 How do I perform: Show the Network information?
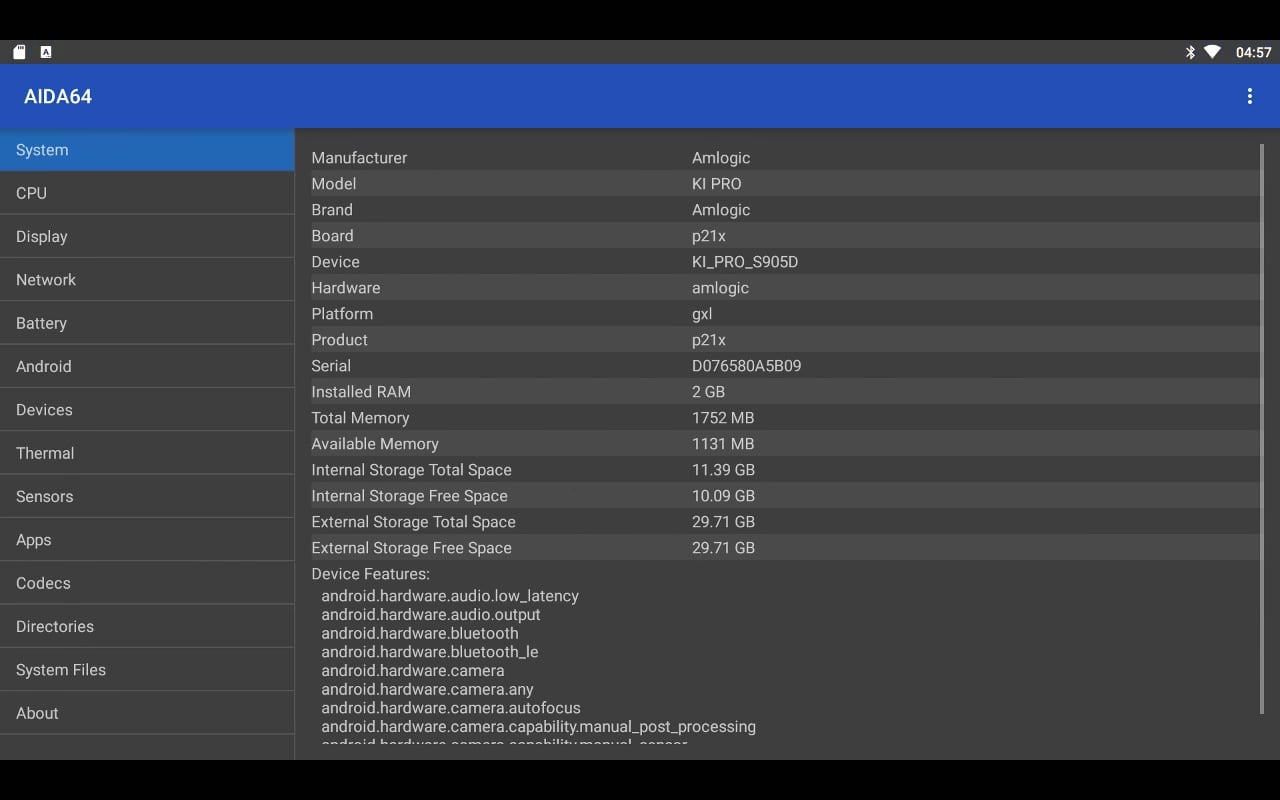[x=147, y=280]
